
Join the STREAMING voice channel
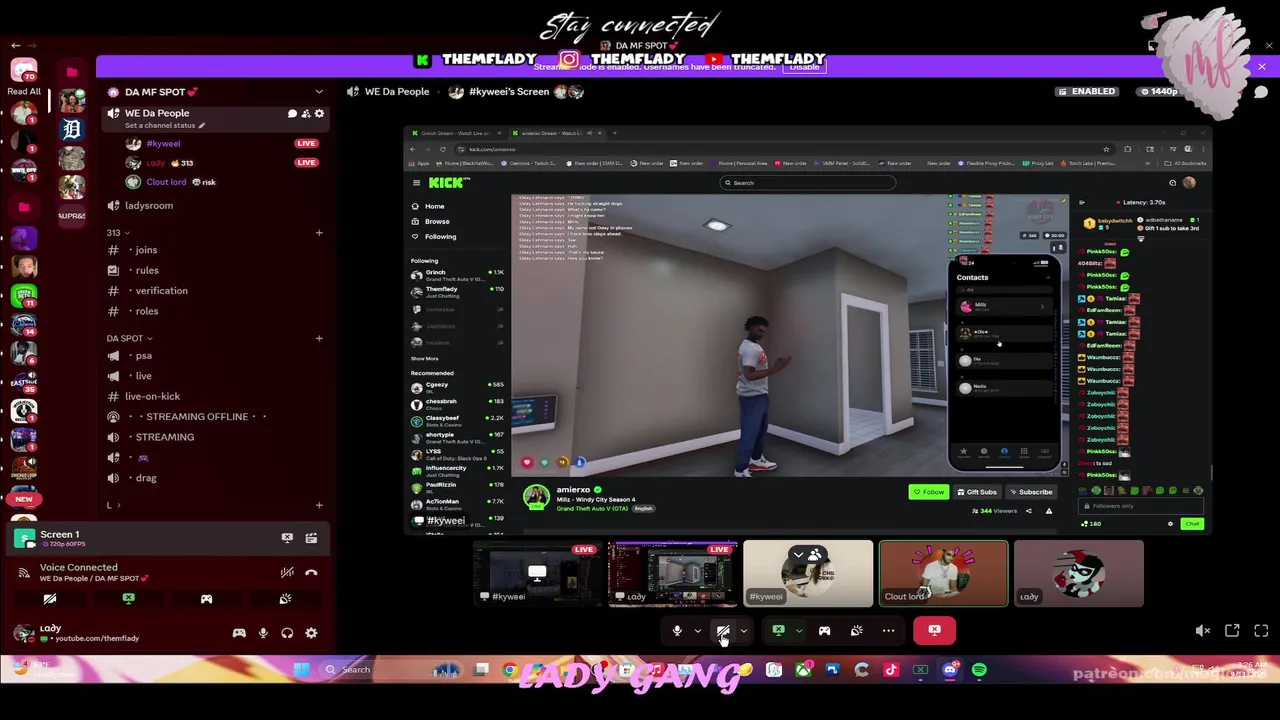(164, 437)
